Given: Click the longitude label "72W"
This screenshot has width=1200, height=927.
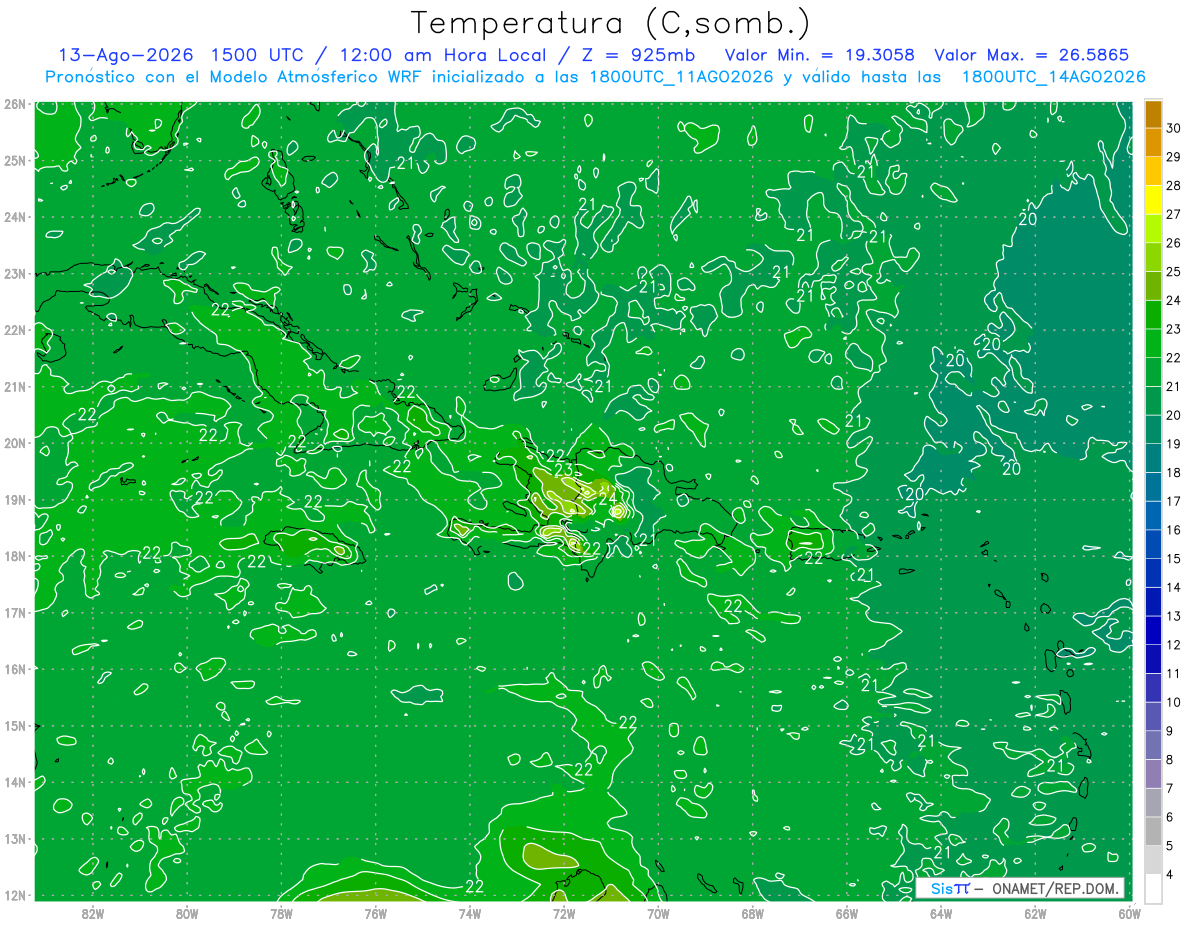Looking at the screenshot, I should (564, 913).
